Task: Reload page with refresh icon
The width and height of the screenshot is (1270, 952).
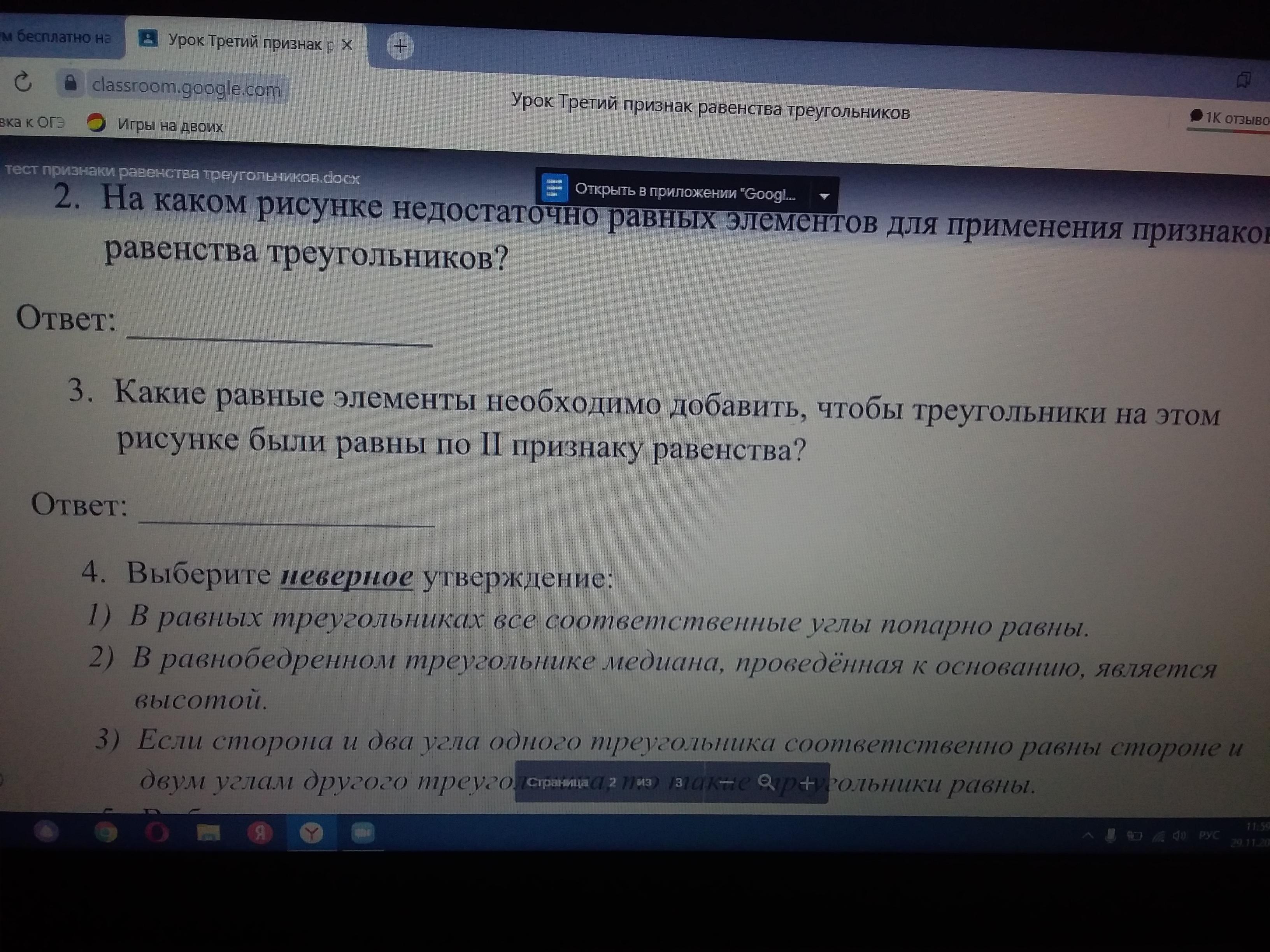Action: tap(23, 82)
